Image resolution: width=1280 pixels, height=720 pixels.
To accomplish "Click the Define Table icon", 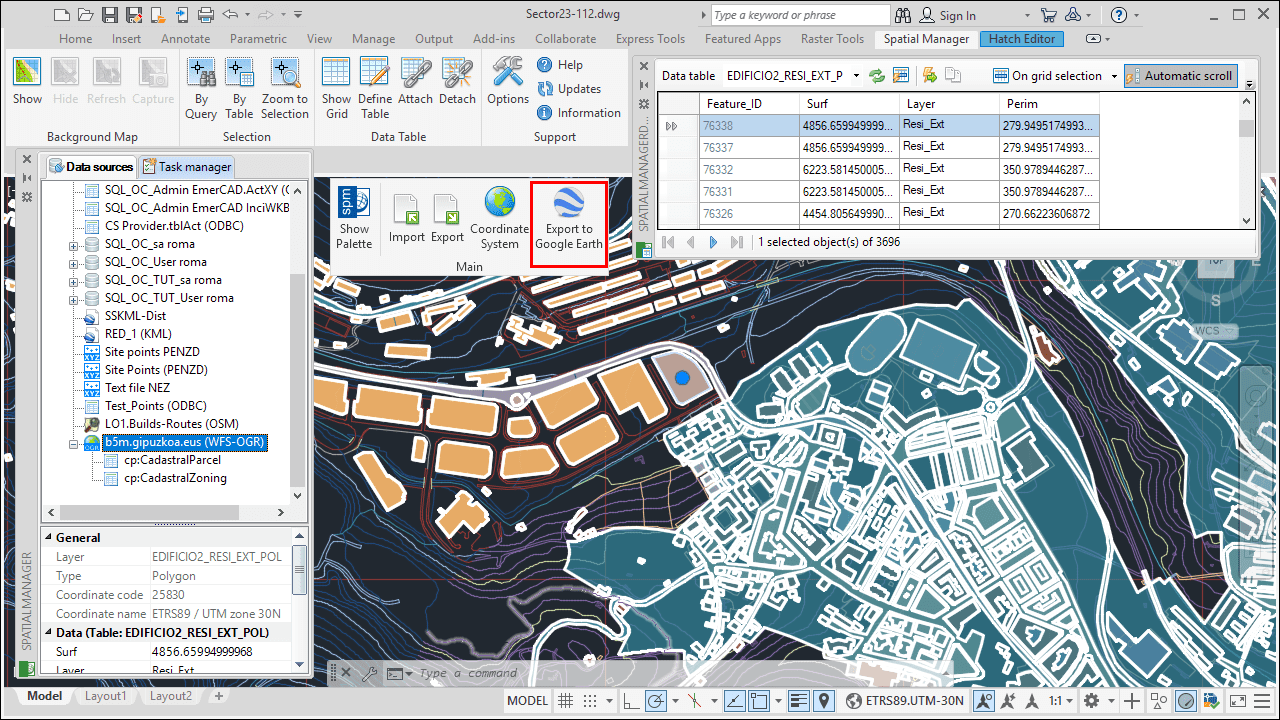I will tap(375, 89).
